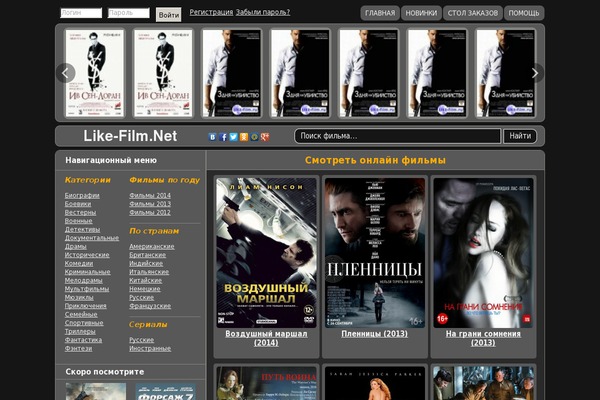
Task: Open the Мюзиклы category
Action: (x=79, y=297)
